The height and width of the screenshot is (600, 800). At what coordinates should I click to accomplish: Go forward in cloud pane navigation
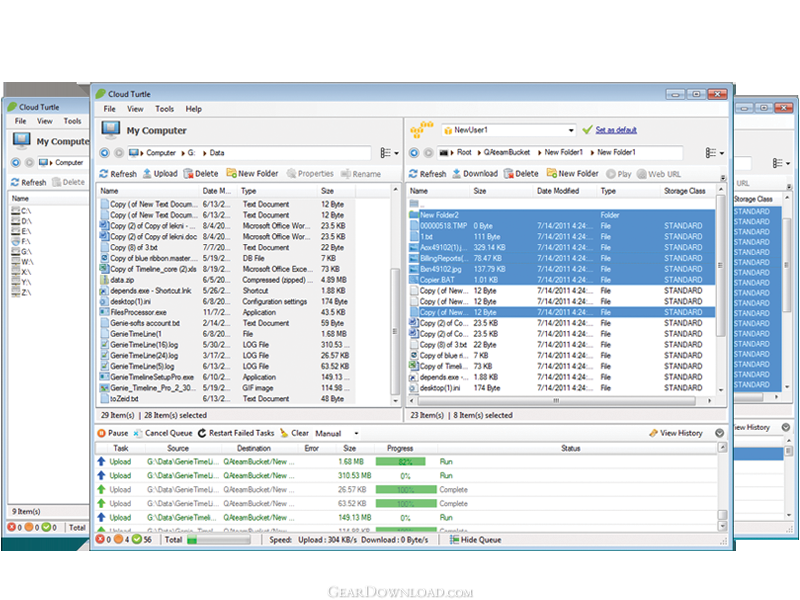coord(429,153)
